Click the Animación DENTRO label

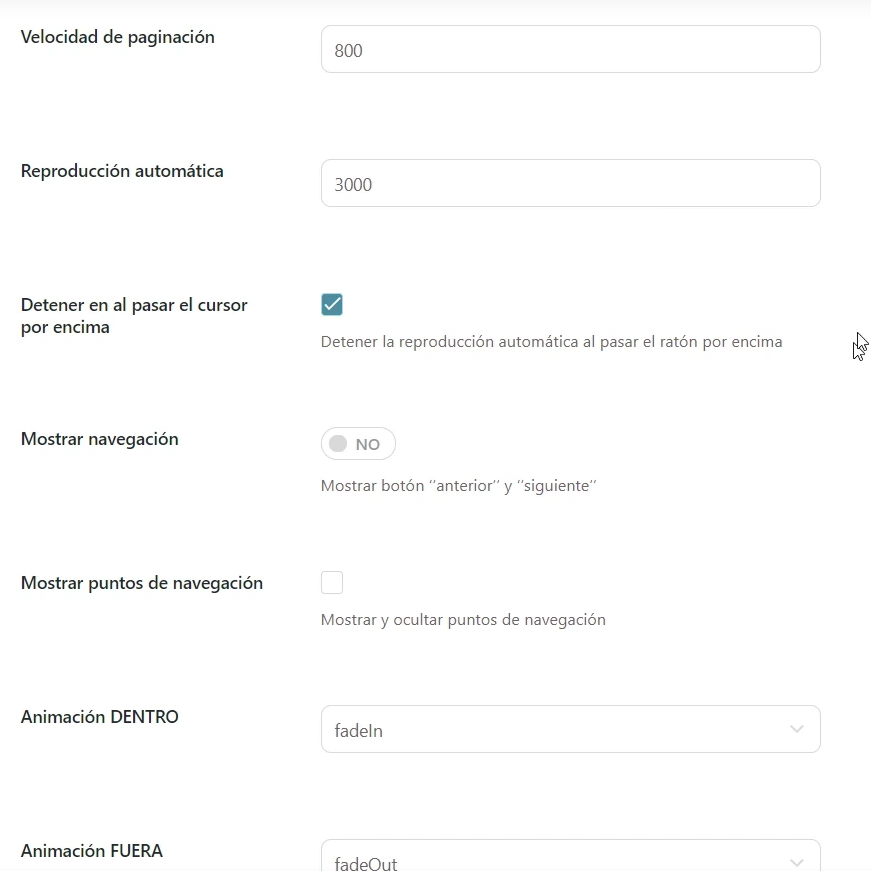[100, 717]
